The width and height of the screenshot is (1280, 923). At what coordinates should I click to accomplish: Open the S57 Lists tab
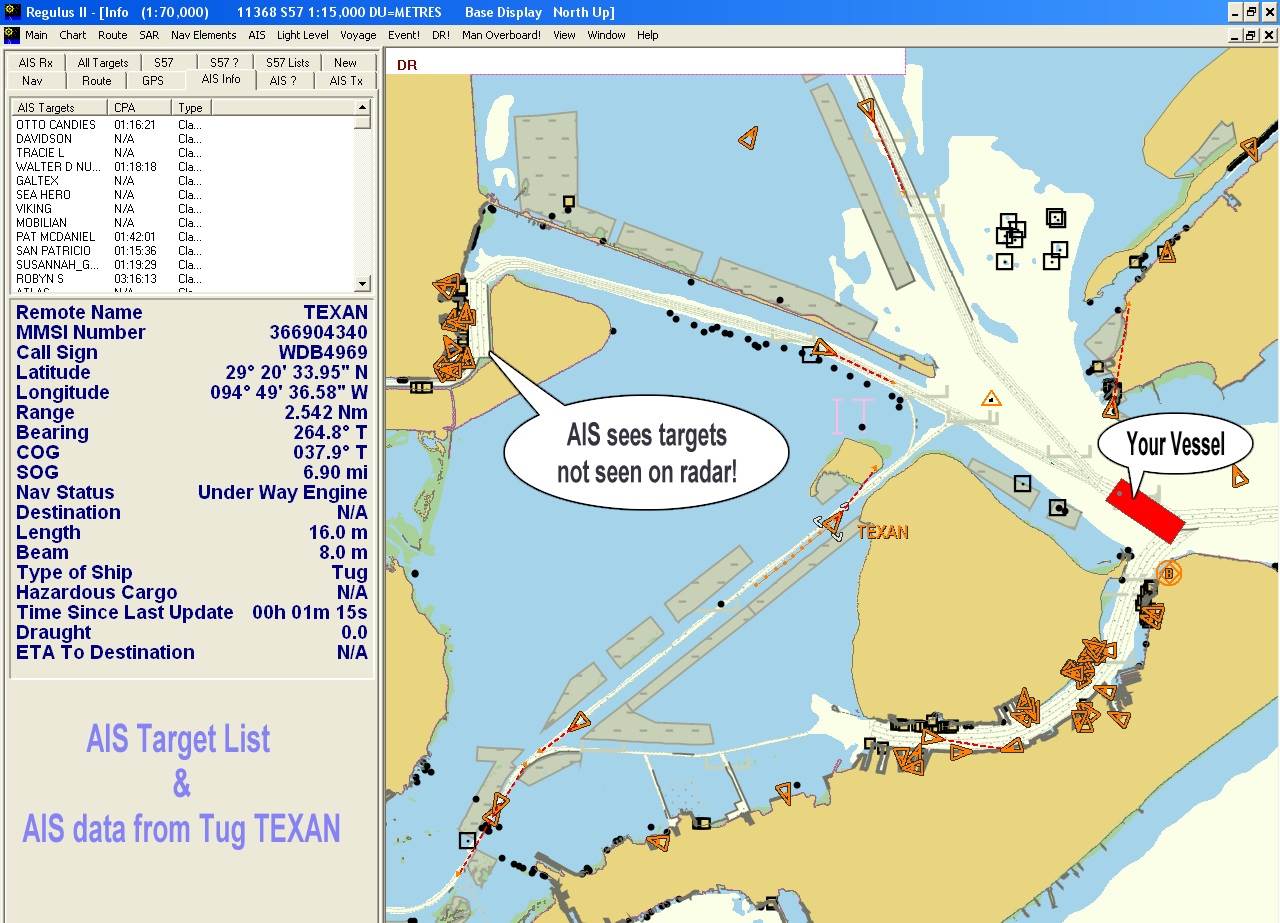[286, 61]
